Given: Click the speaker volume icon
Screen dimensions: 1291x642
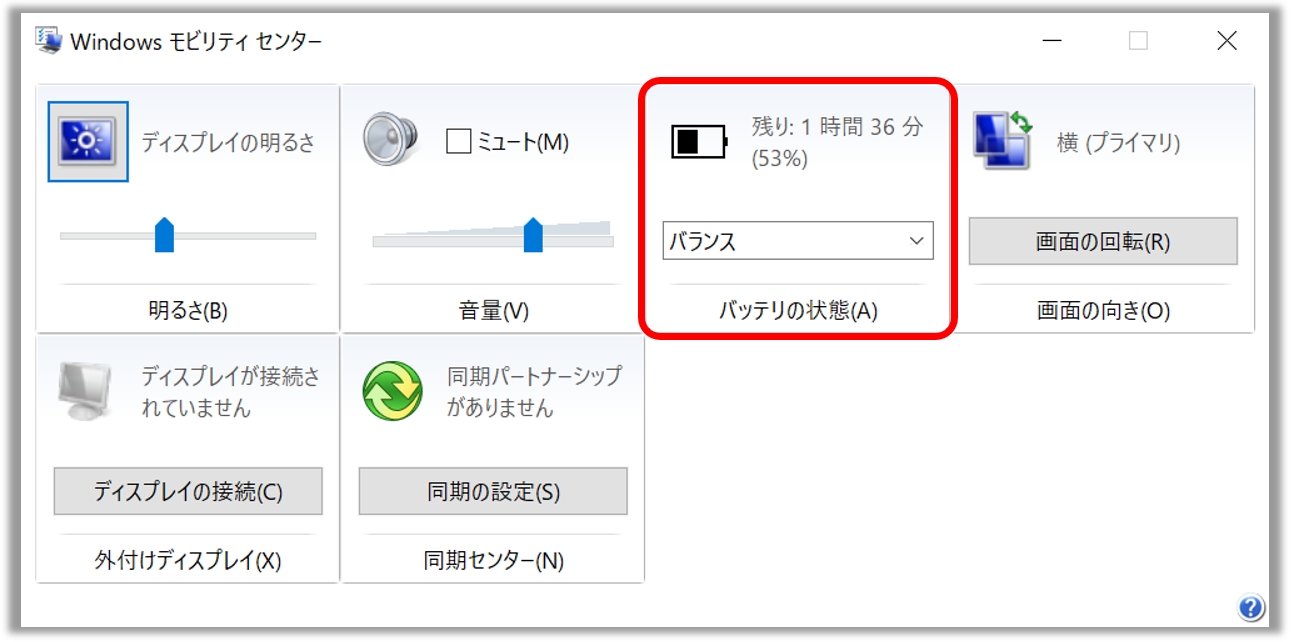Looking at the screenshot, I should [388, 139].
